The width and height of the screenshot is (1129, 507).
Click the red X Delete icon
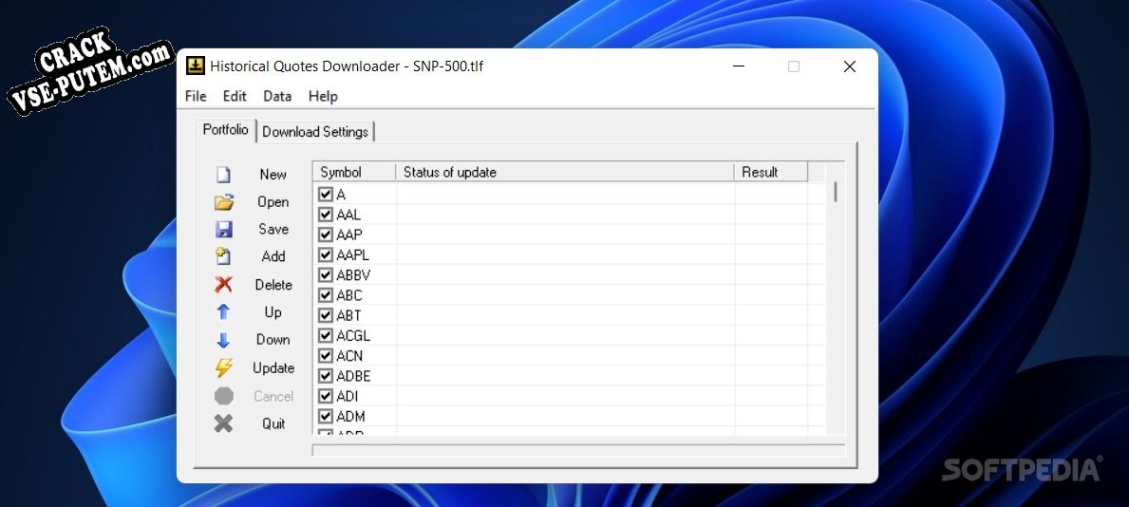point(223,284)
